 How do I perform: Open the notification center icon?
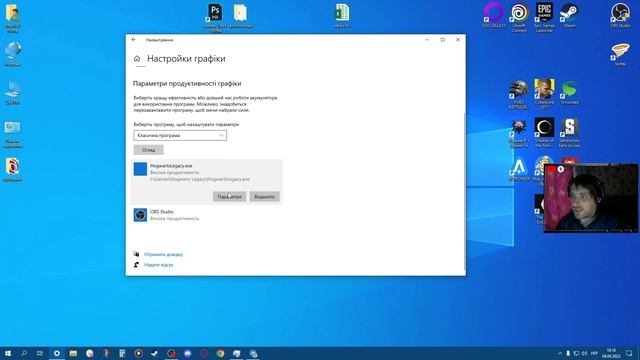pyautogui.click(x=629, y=353)
